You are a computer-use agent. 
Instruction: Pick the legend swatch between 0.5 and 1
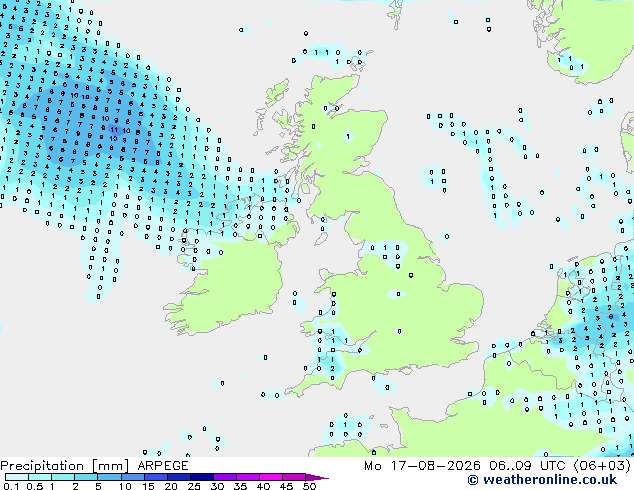40,477
